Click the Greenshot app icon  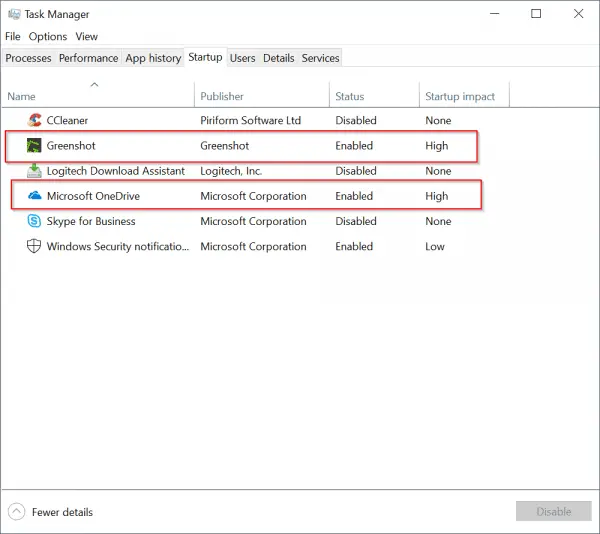pos(34,145)
